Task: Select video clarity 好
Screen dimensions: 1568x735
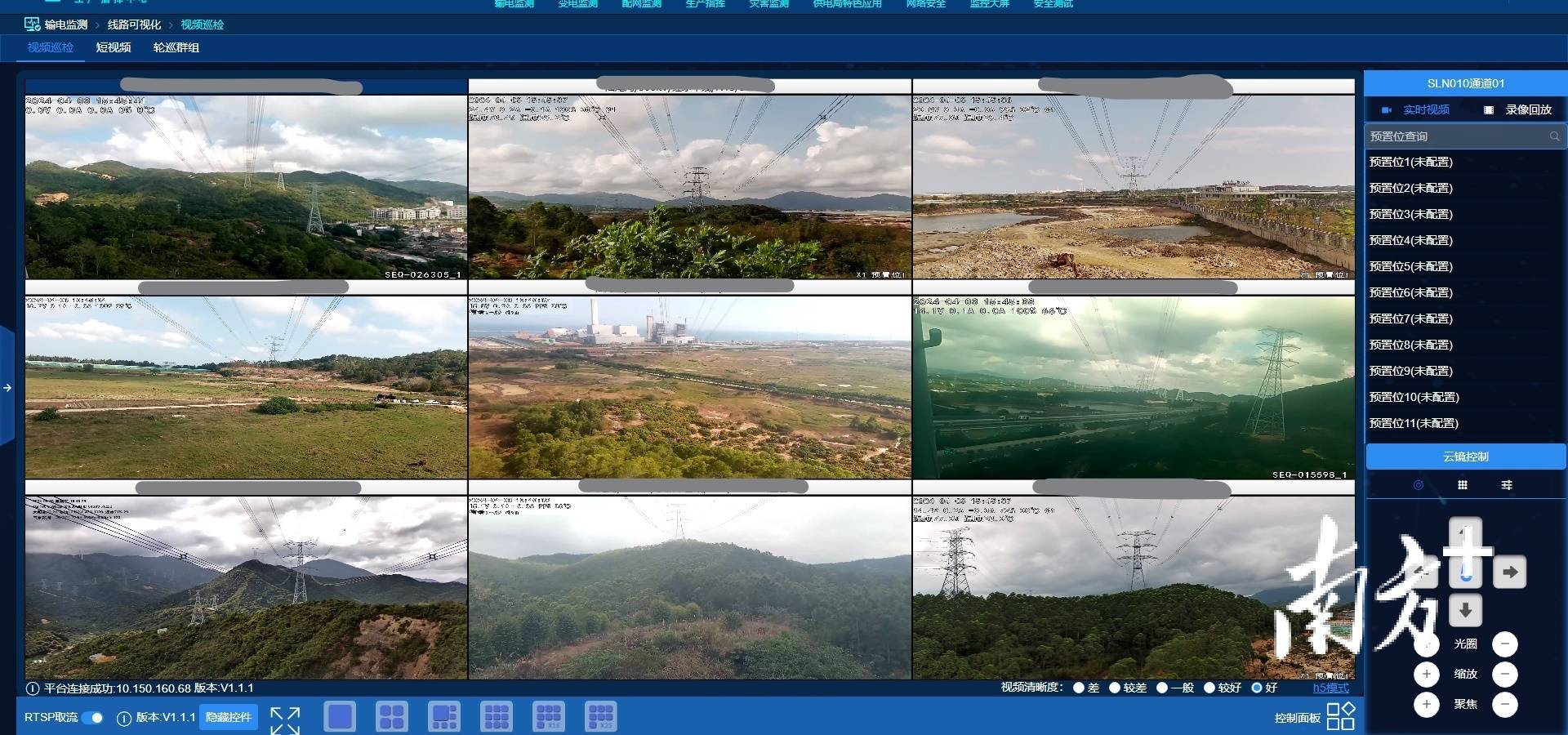Action: point(1257,688)
